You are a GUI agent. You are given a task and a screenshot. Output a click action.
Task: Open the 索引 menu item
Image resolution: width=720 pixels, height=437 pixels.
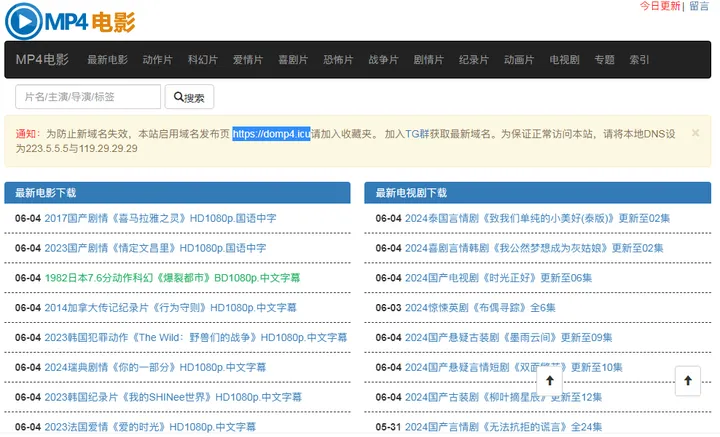tap(639, 60)
